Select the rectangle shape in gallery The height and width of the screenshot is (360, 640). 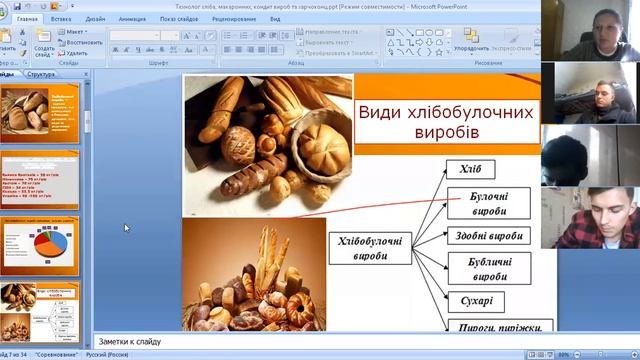tap(419, 33)
